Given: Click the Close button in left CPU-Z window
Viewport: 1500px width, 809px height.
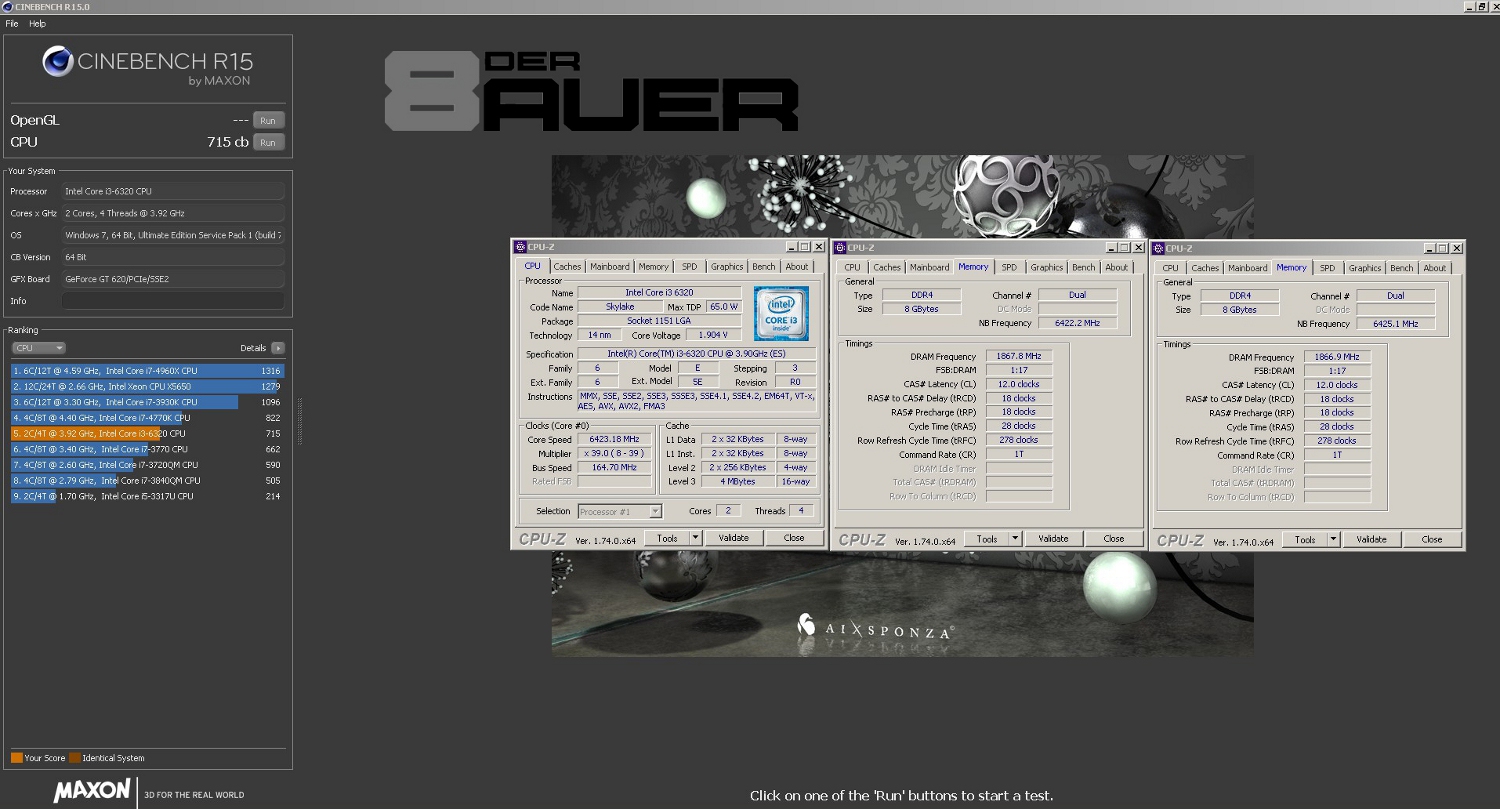Looking at the screenshot, I should (x=794, y=538).
